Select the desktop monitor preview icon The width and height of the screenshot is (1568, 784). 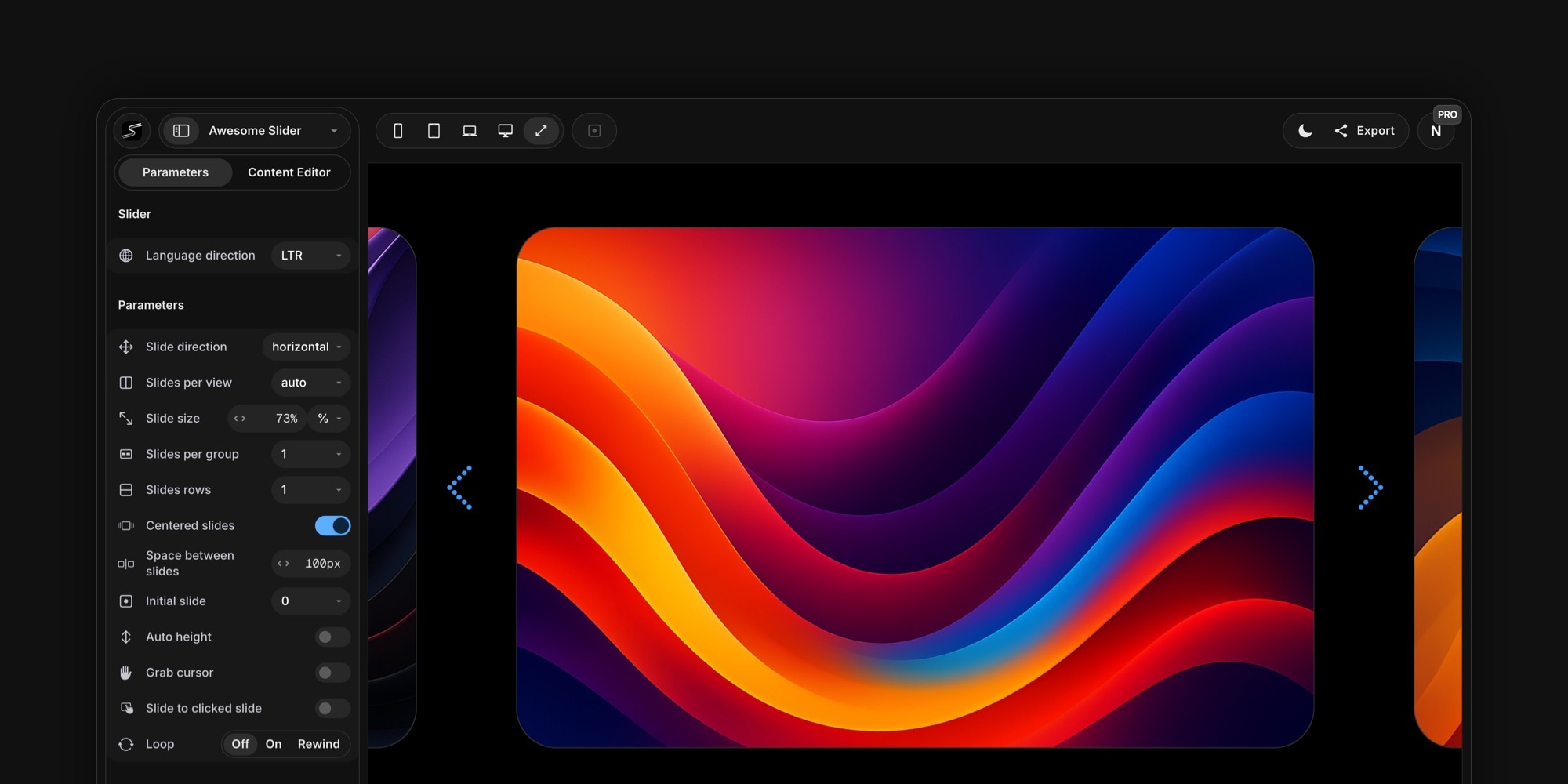(x=506, y=131)
